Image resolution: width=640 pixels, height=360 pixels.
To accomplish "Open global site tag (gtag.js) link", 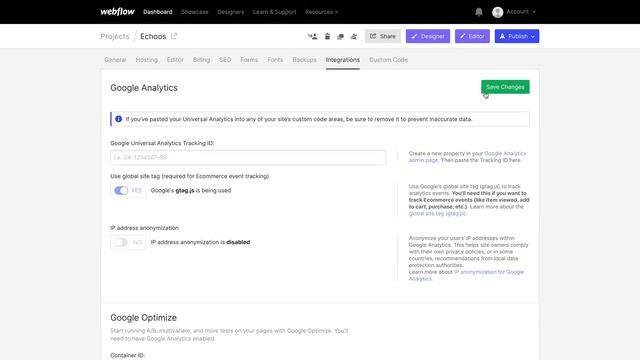I will [437, 213].
